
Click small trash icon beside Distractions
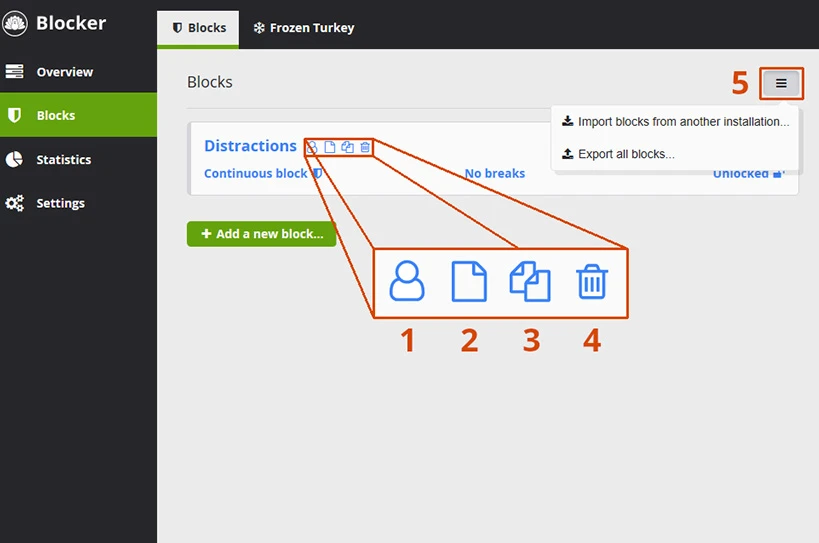tap(365, 148)
